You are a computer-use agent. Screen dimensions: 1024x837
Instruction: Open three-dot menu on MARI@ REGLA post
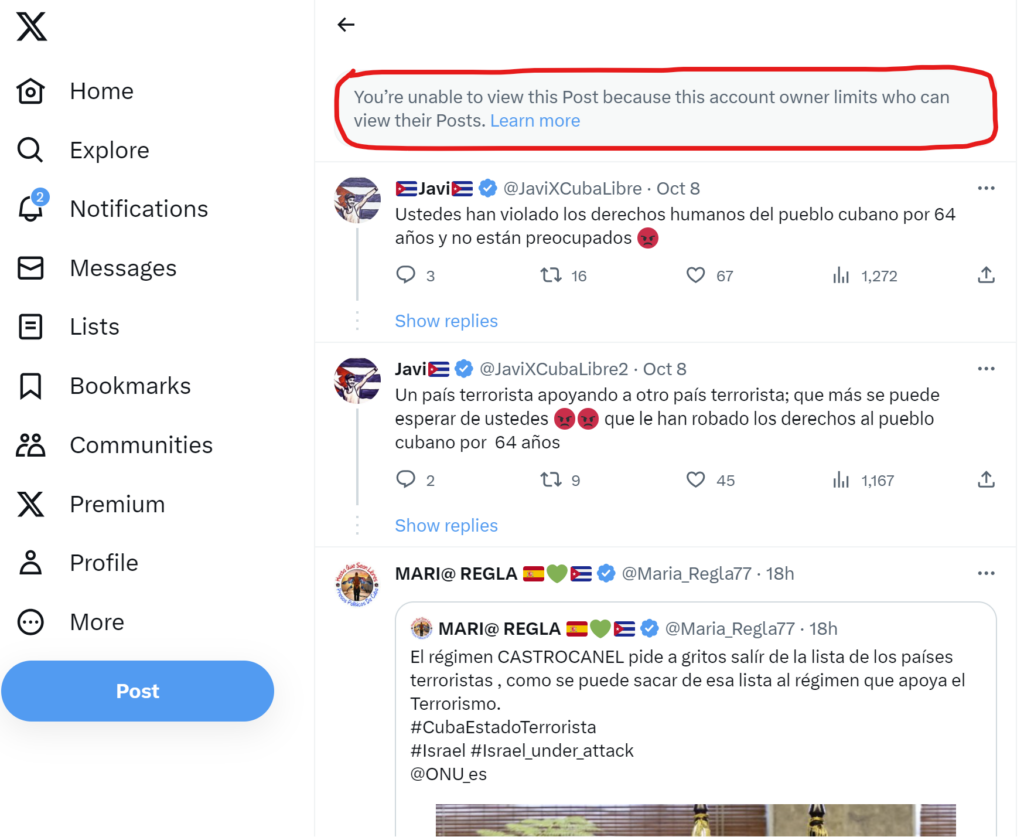[x=986, y=573]
